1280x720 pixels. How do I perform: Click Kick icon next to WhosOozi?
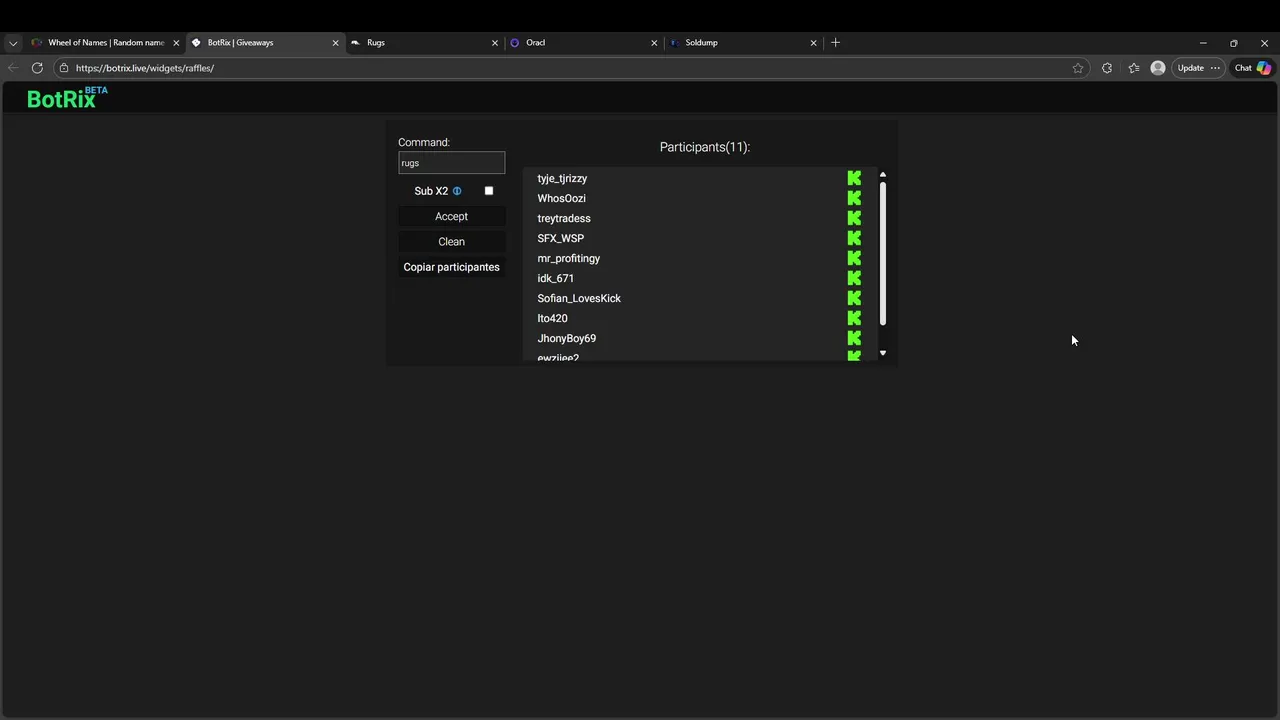click(x=854, y=198)
